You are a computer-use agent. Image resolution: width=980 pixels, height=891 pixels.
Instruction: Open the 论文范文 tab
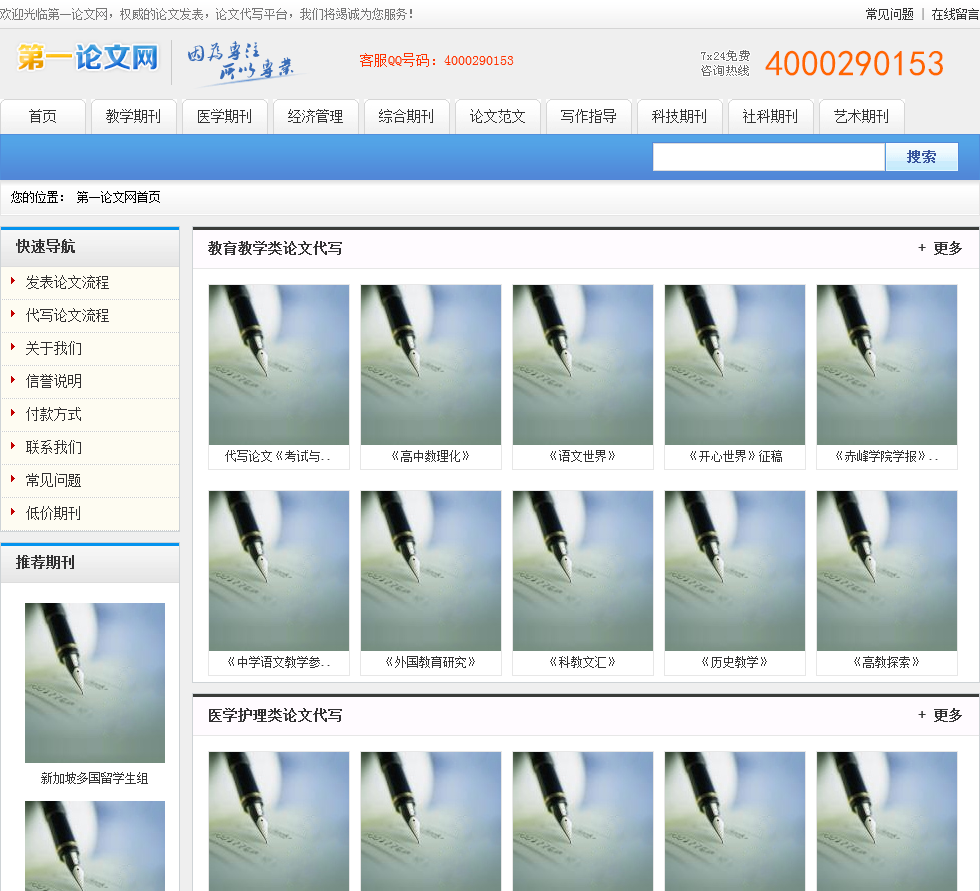click(x=497, y=116)
